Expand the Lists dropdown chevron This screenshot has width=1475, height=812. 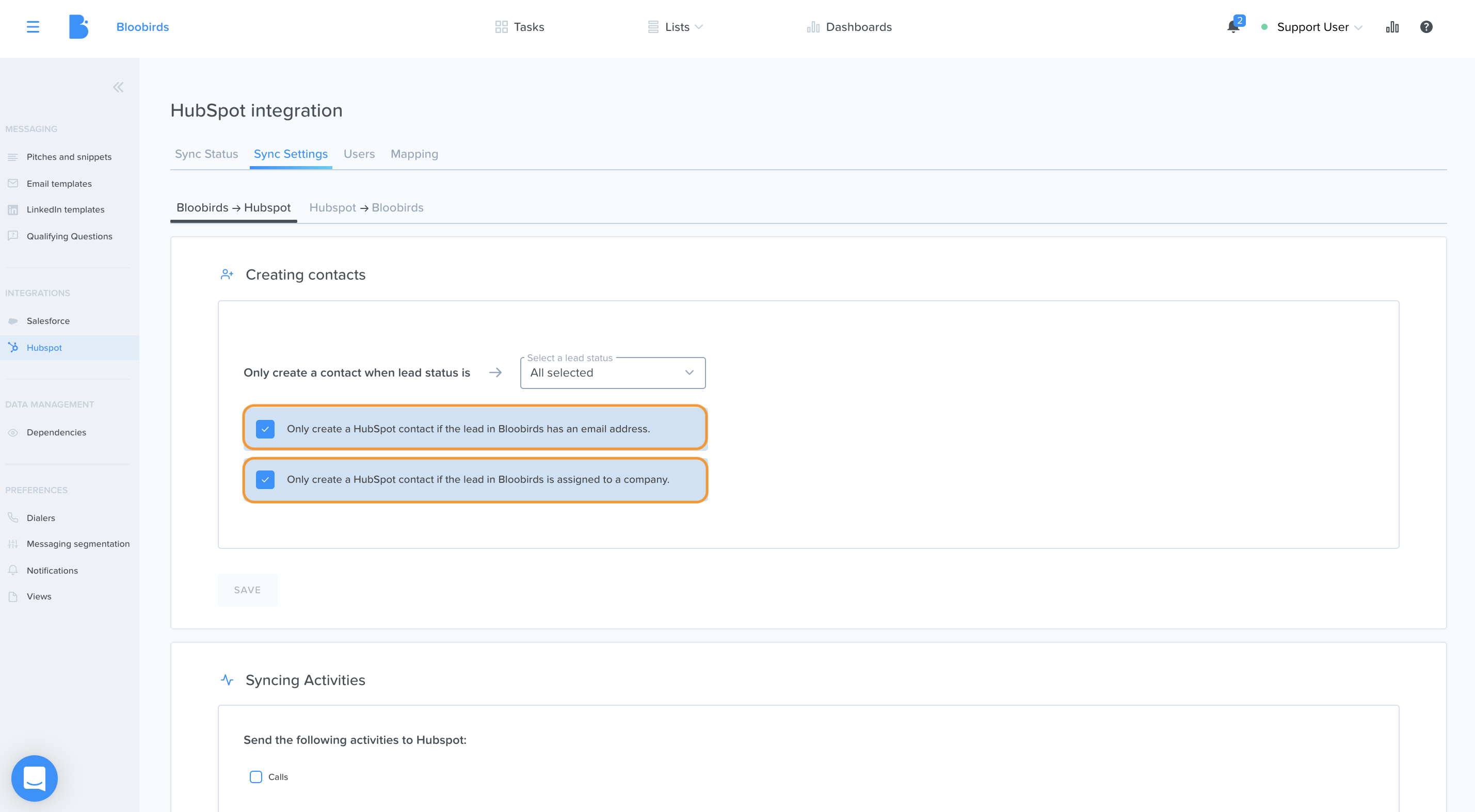699,27
